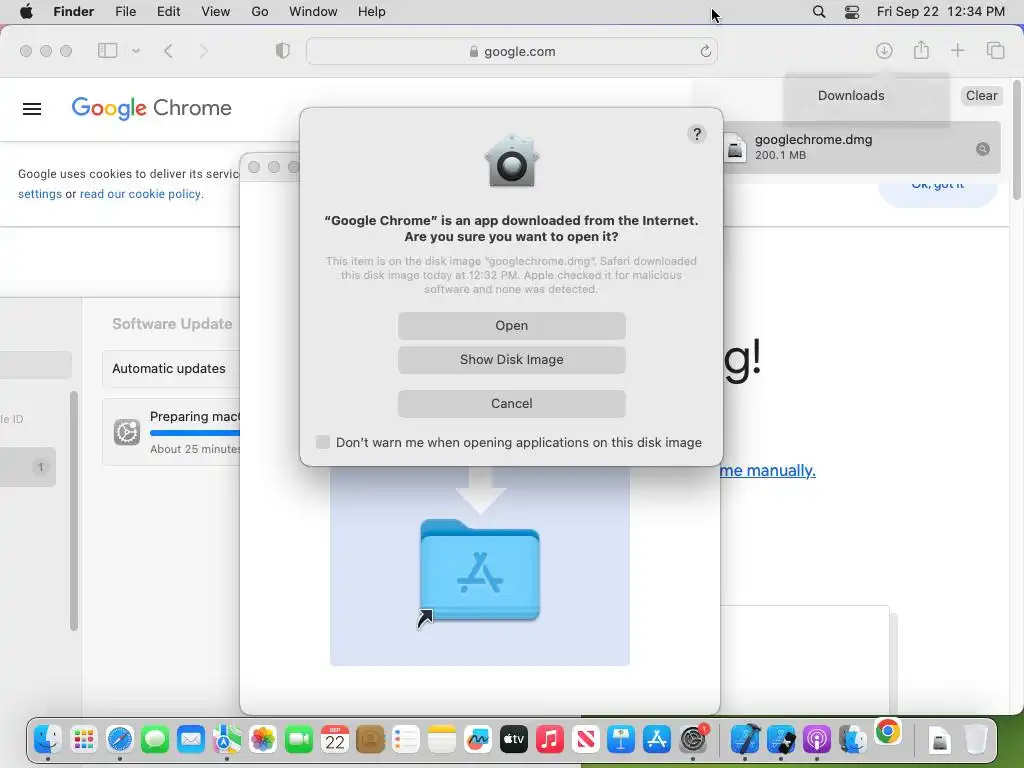This screenshot has height=768, width=1024.
Task: Open Freeform from the Dock
Action: pyautogui.click(x=477, y=739)
